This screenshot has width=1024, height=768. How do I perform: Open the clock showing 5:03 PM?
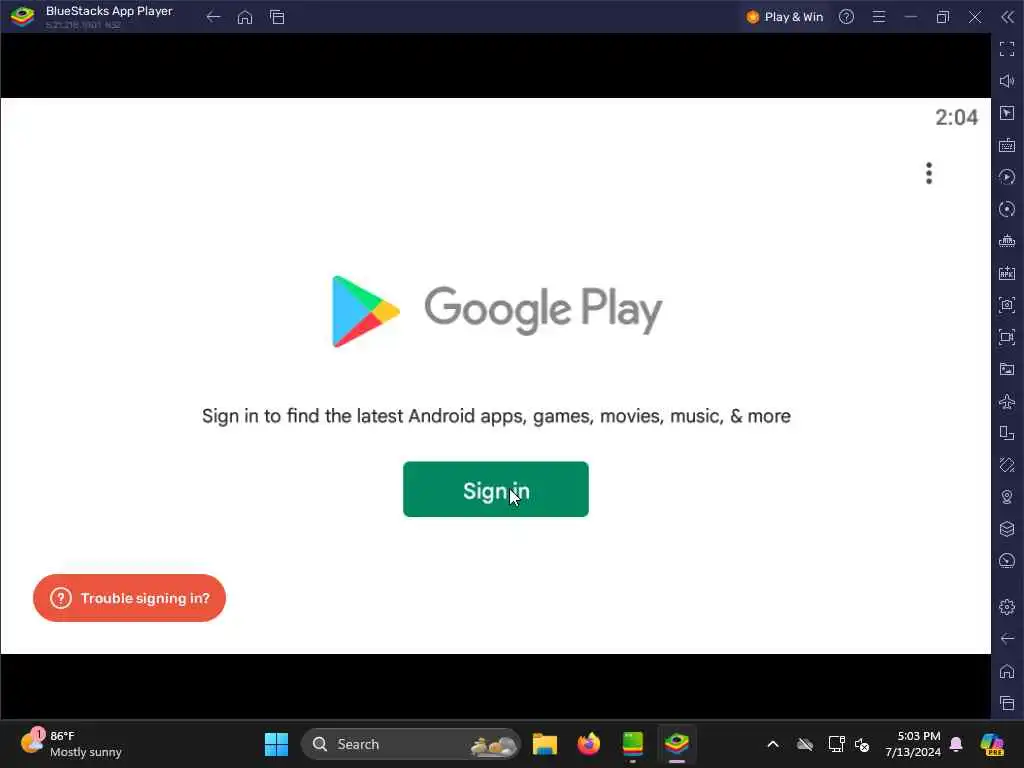click(x=913, y=744)
